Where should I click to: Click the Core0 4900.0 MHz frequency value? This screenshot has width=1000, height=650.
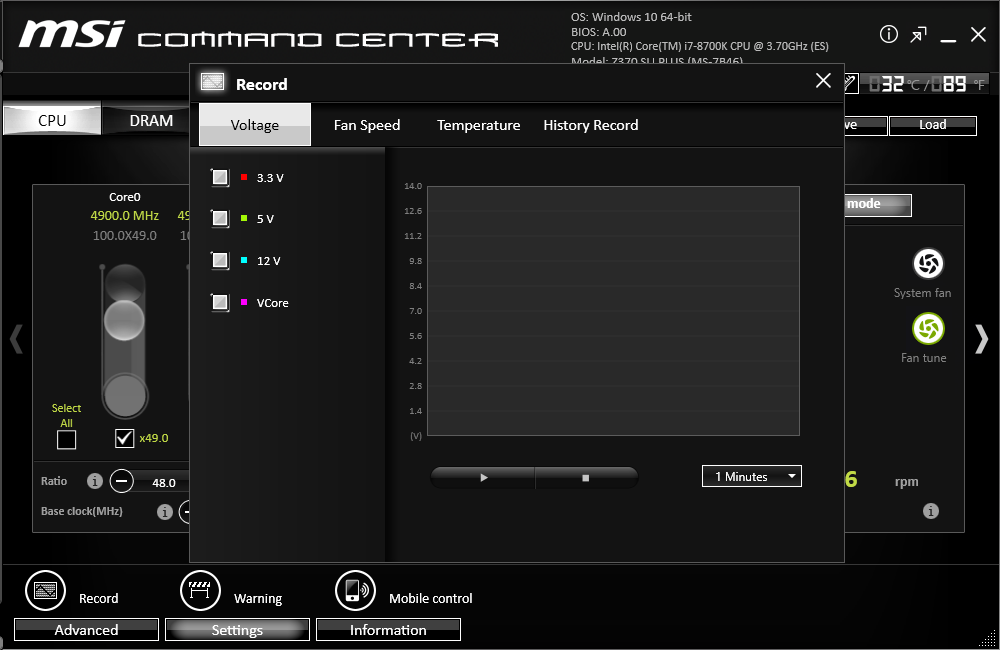pyautogui.click(x=124, y=216)
